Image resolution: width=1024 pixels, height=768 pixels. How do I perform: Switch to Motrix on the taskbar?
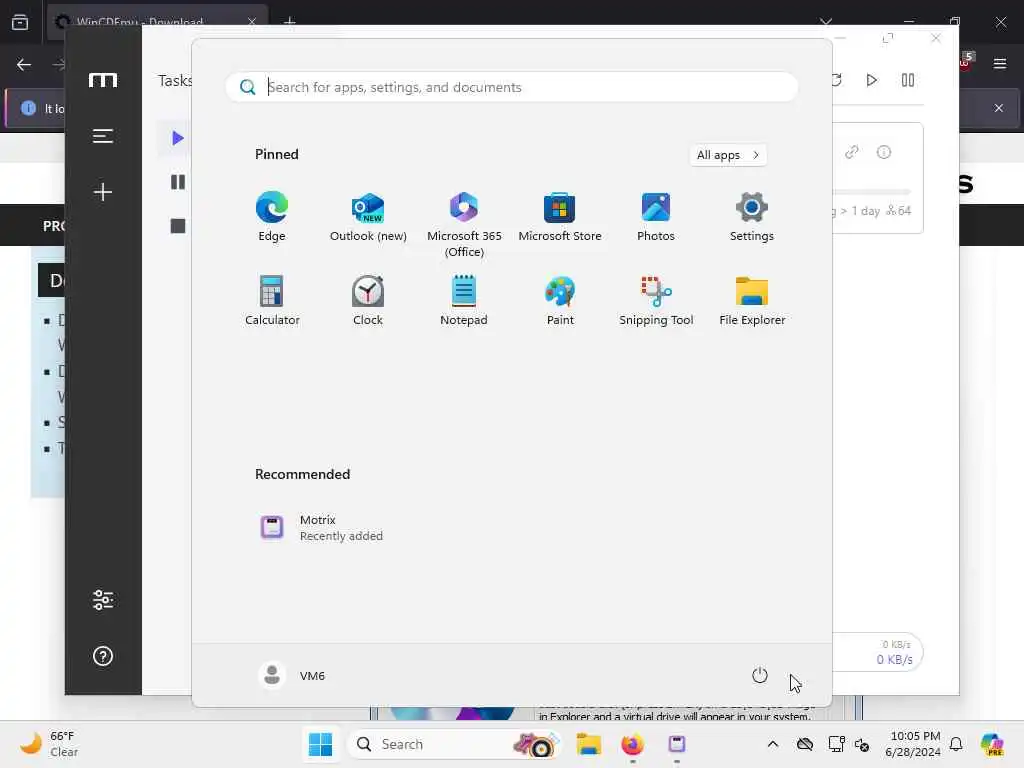point(677,744)
